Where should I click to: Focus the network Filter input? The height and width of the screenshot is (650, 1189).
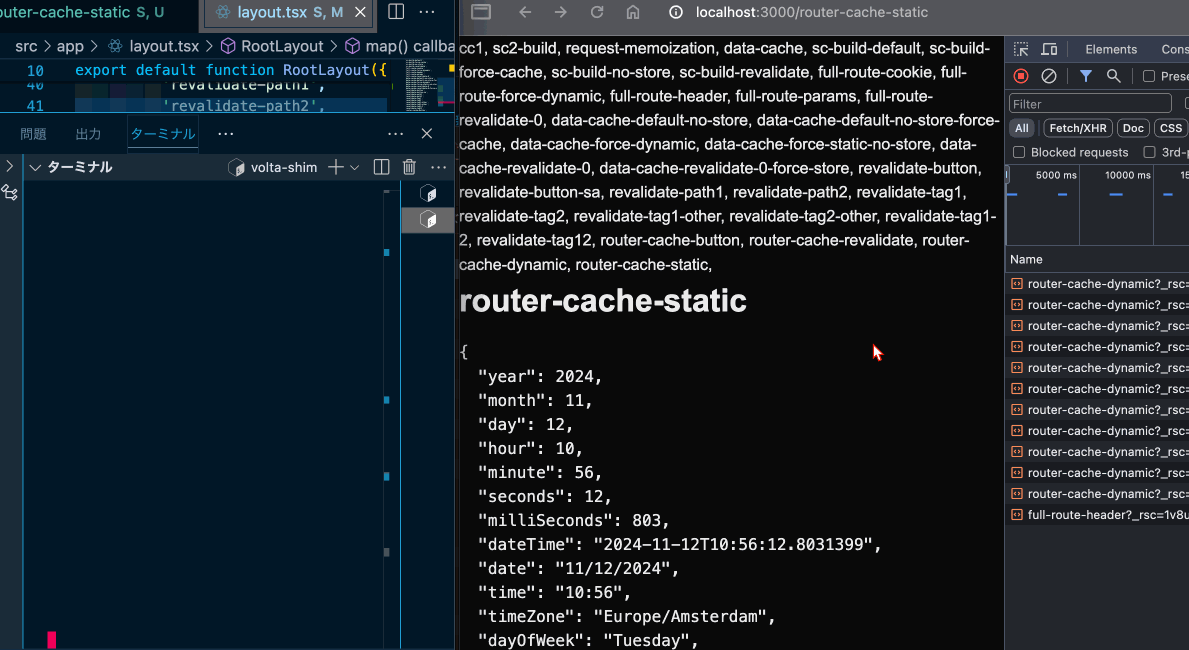click(1090, 103)
